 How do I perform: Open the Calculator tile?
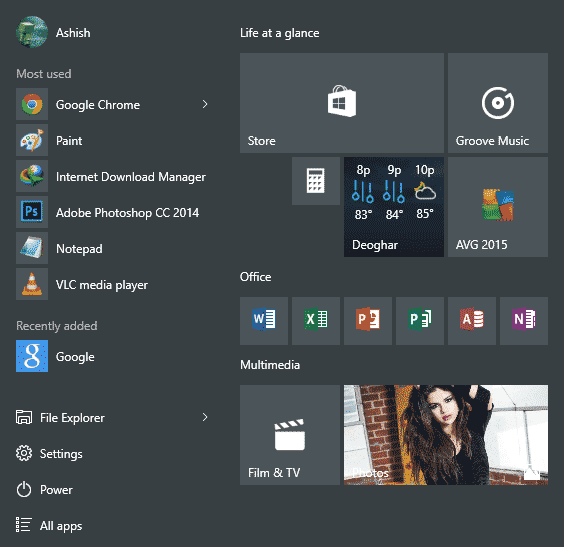point(316,181)
